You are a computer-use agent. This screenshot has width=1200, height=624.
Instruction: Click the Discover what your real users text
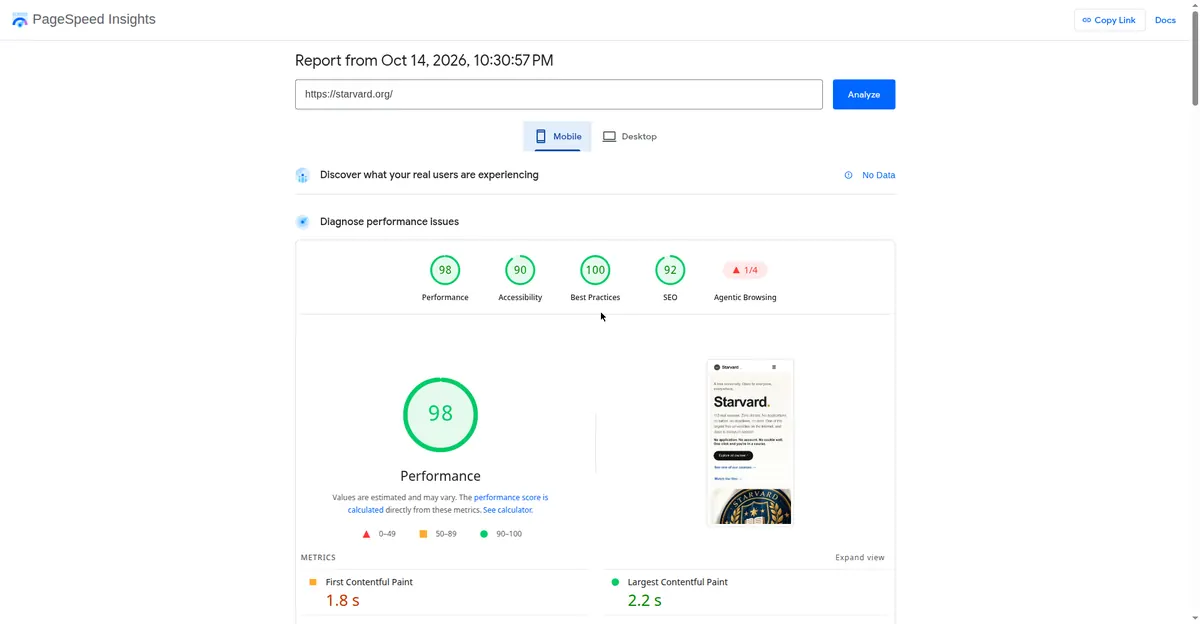click(429, 175)
